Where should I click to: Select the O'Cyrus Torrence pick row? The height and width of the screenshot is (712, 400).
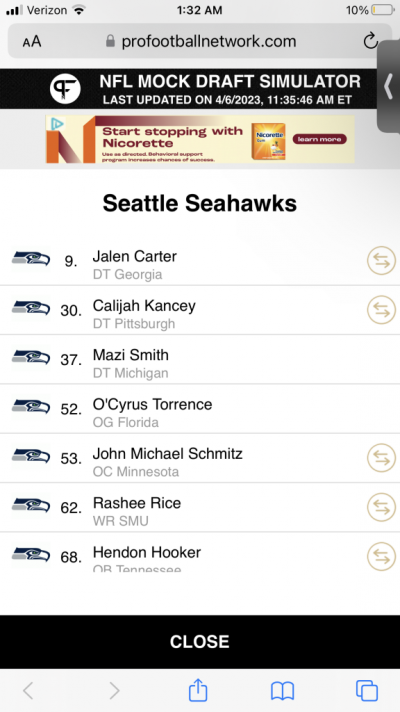[x=200, y=409]
